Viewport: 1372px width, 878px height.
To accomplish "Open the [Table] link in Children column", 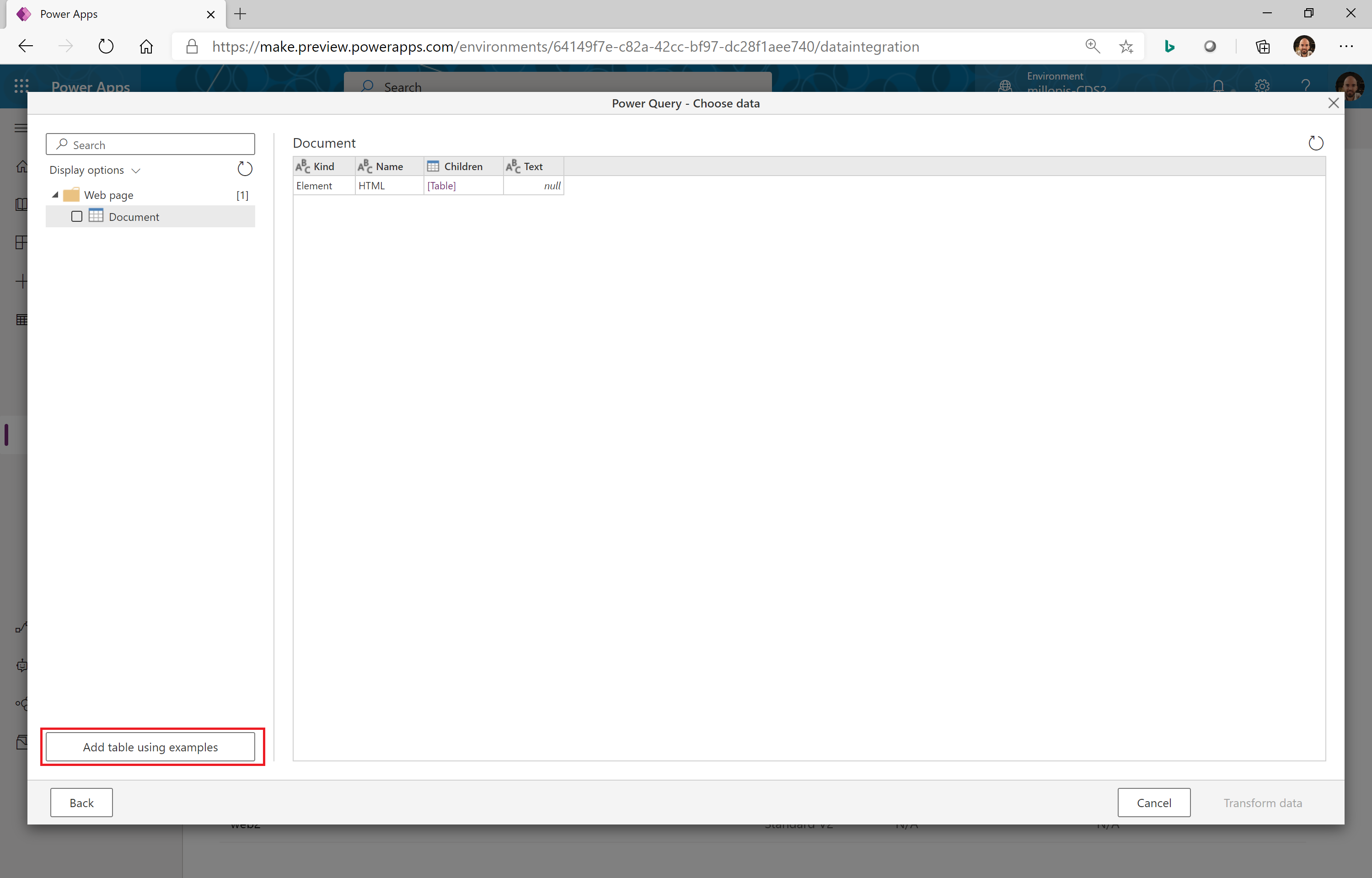I will coord(441,186).
